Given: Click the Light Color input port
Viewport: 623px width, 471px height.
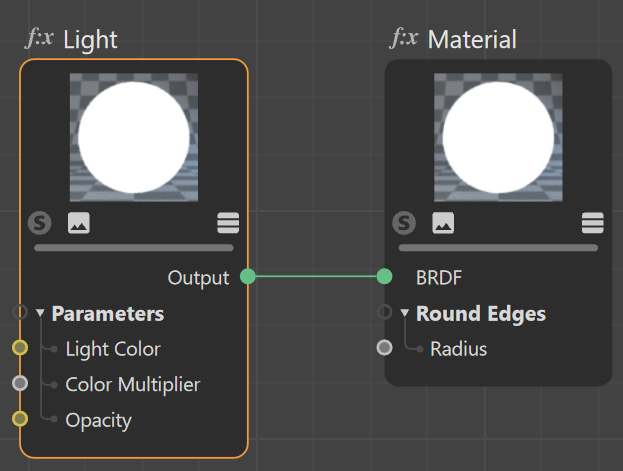Looking at the screenshot, I should (x=20, y=348).
